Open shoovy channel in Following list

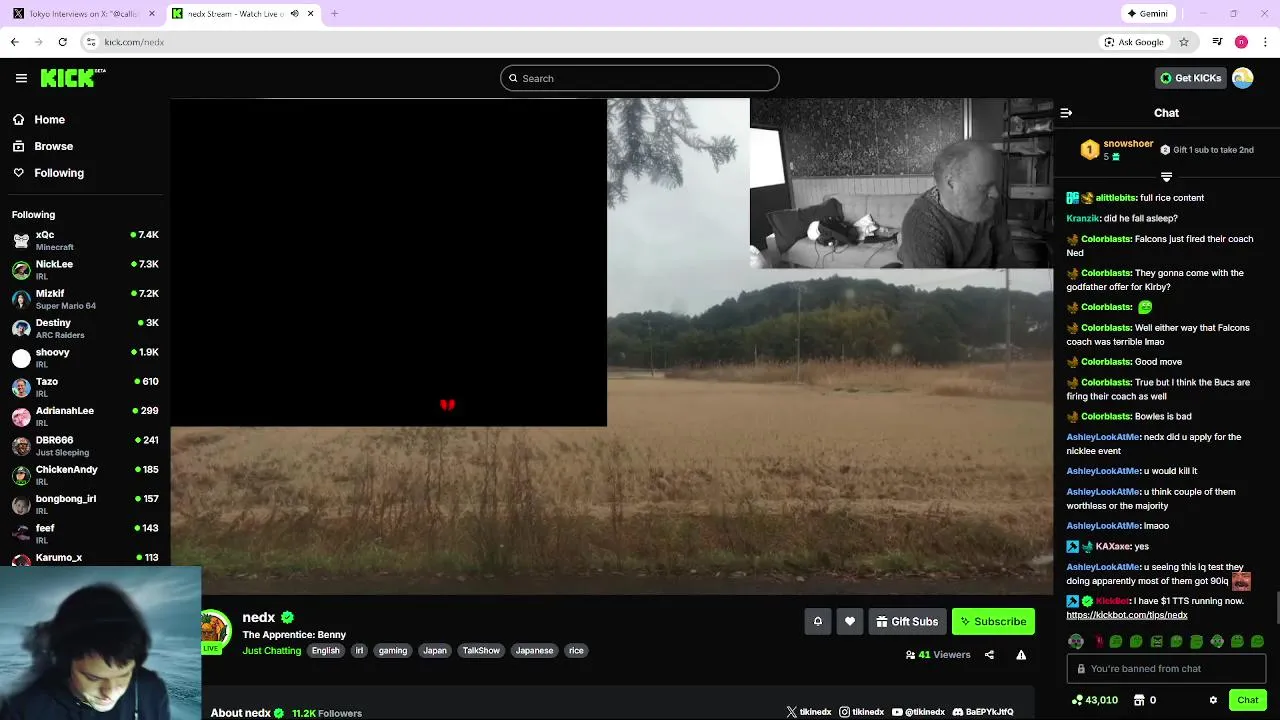pyautogui.click(x=86, y=358)
